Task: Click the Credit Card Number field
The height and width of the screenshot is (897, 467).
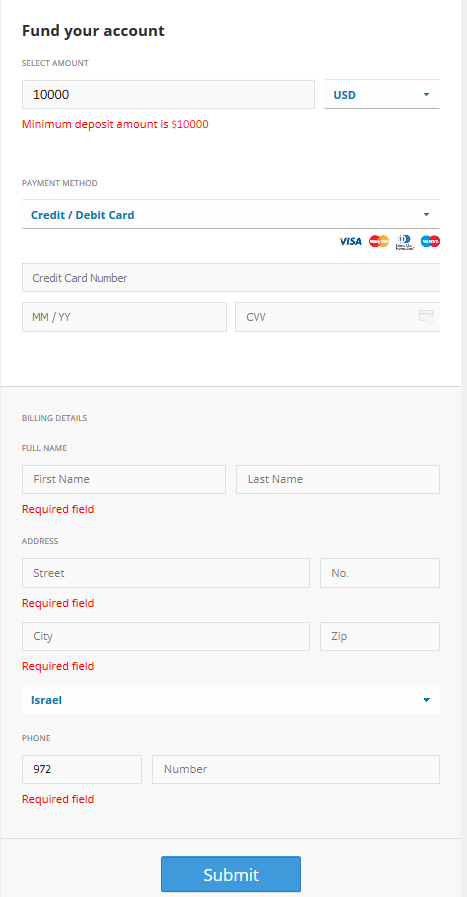Action: pyautogui.click(x=231, y=278)
